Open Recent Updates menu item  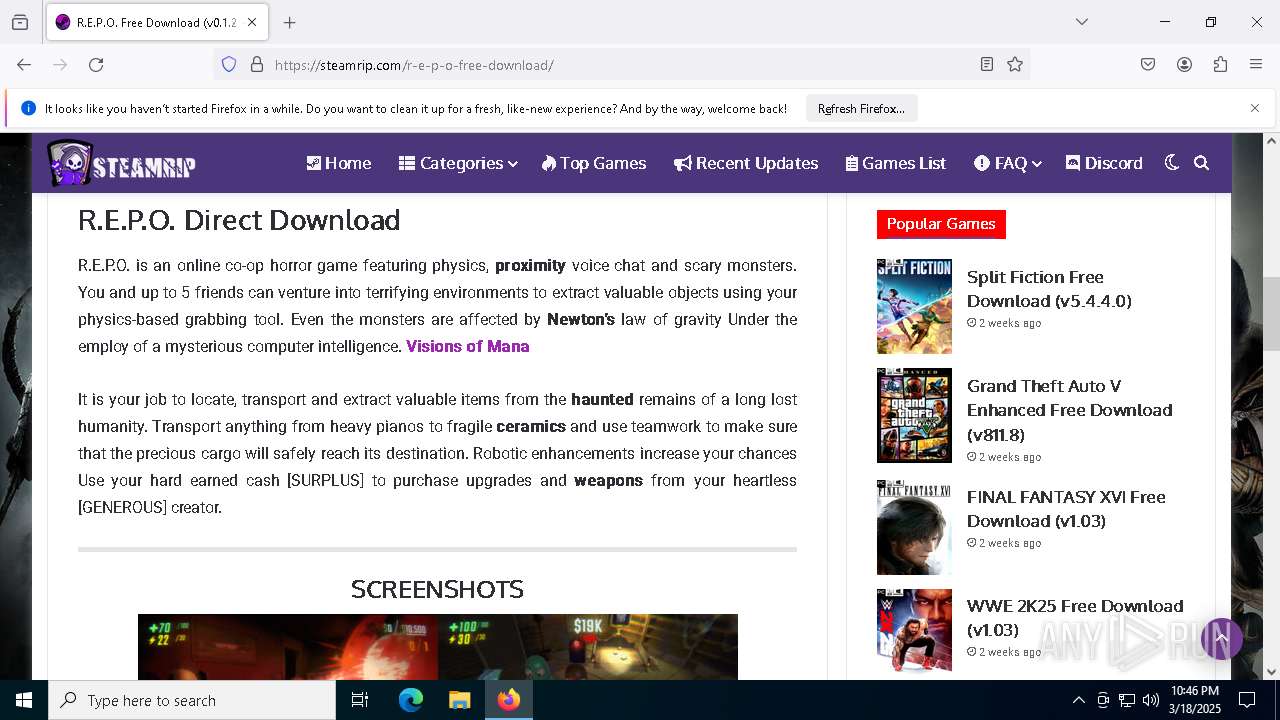pyautogui.click(x=746, y=163)
